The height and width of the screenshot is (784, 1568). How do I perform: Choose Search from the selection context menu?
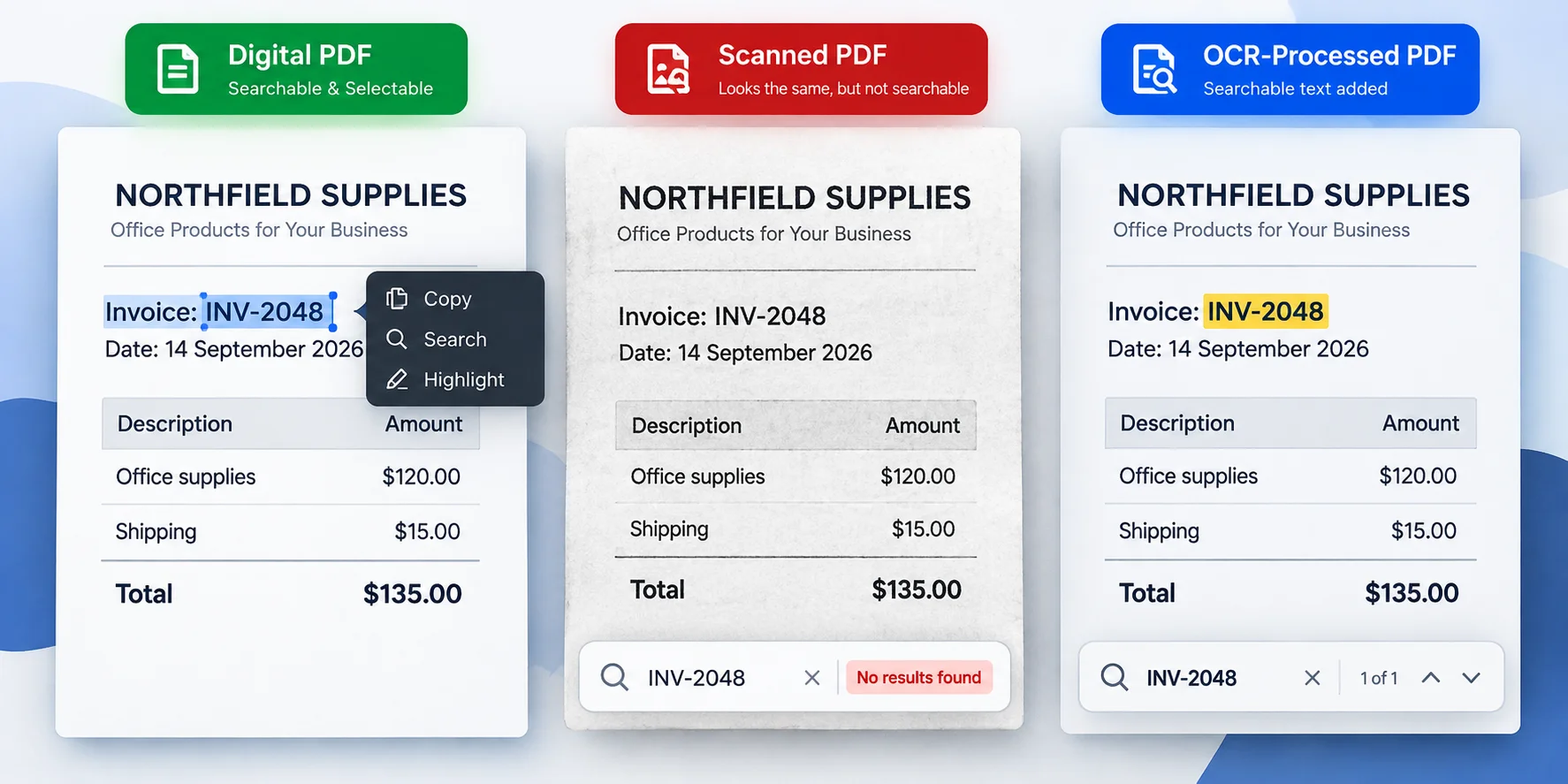[x=455, y=339]
